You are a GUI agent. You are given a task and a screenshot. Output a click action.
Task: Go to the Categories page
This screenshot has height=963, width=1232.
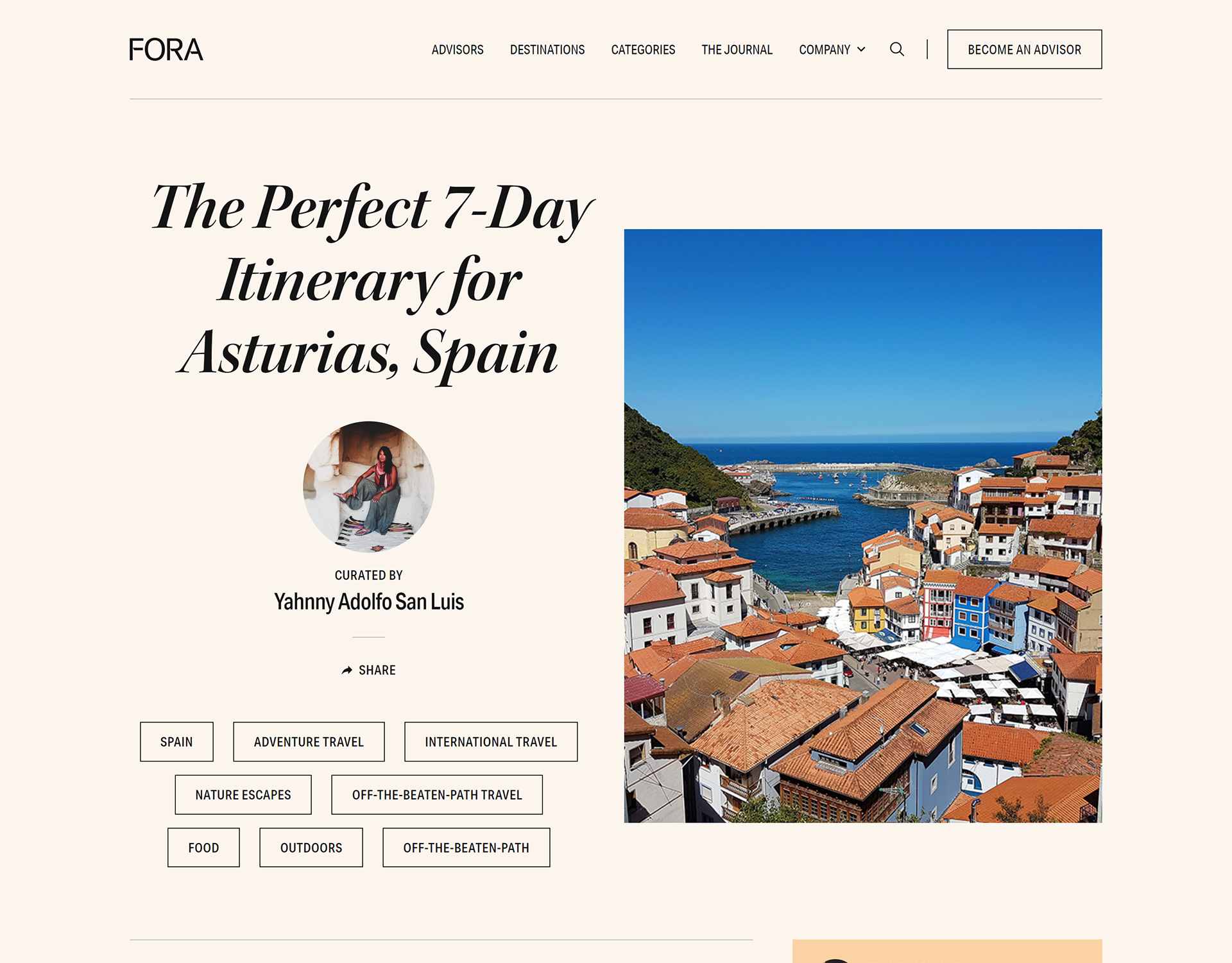643,49
